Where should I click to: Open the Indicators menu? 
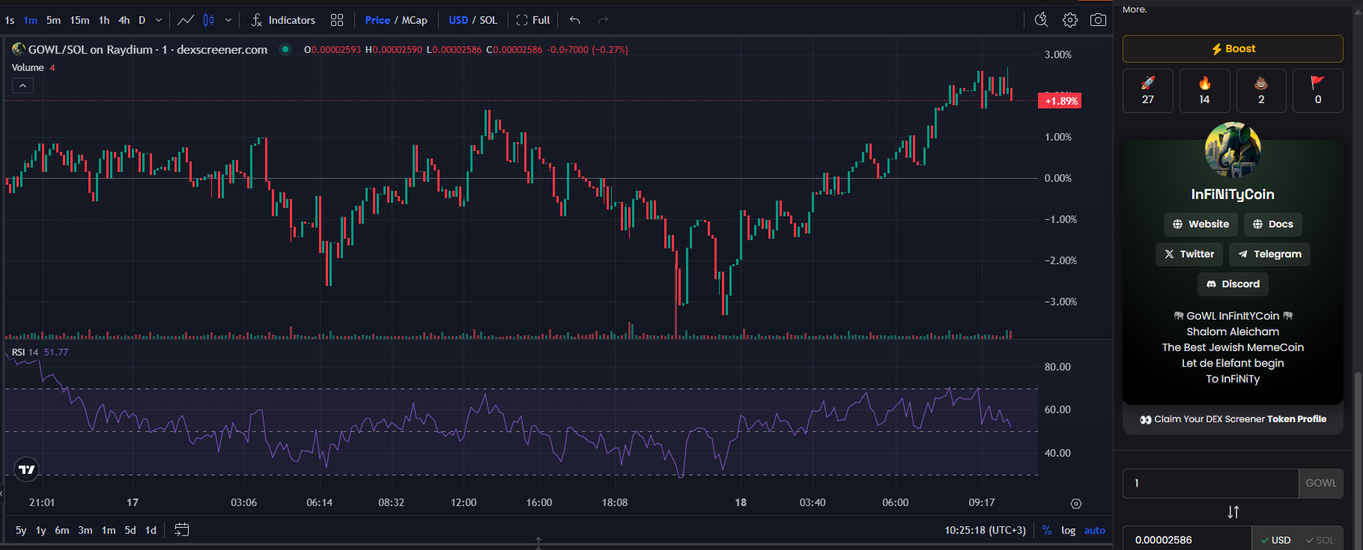coord(283,20)
